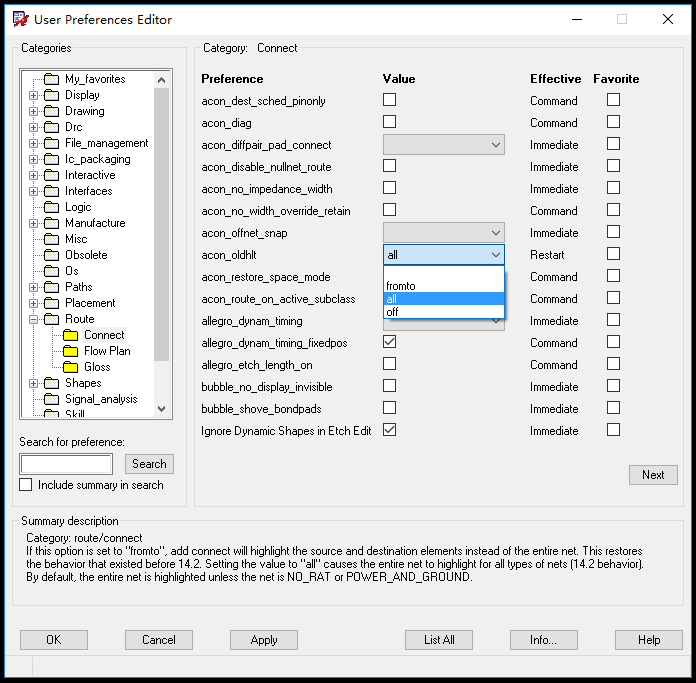Image resolution: width=696 pixels, height=683 pixels.
Task: Check bubble_shove_bondpads value checkbox
Action: (x=389, y=408)
